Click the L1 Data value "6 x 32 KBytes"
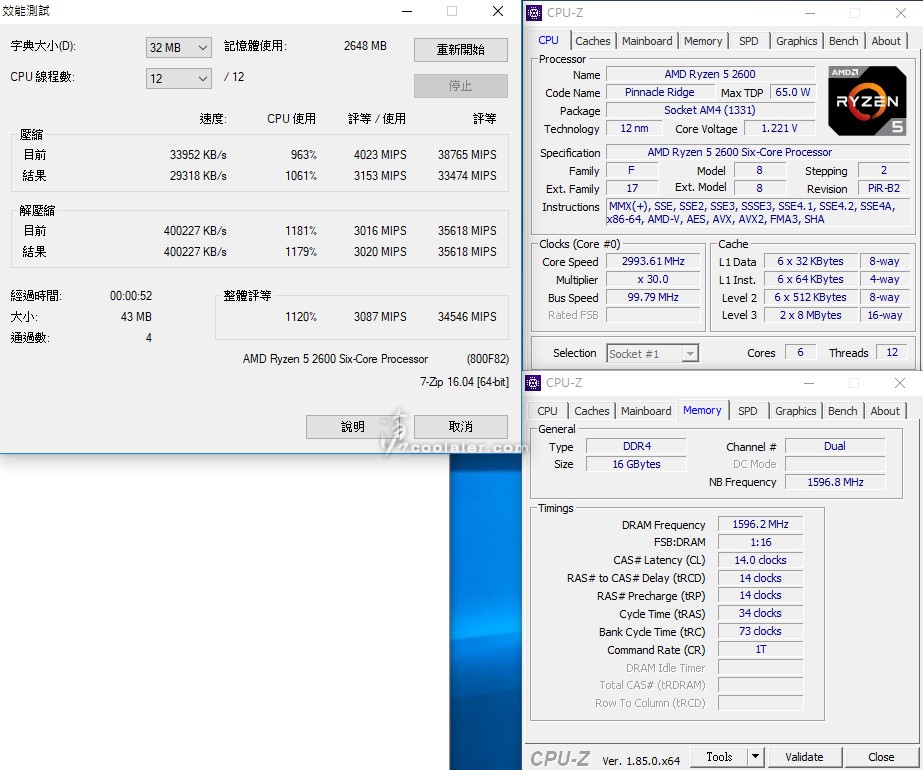 tap(810, 261)
